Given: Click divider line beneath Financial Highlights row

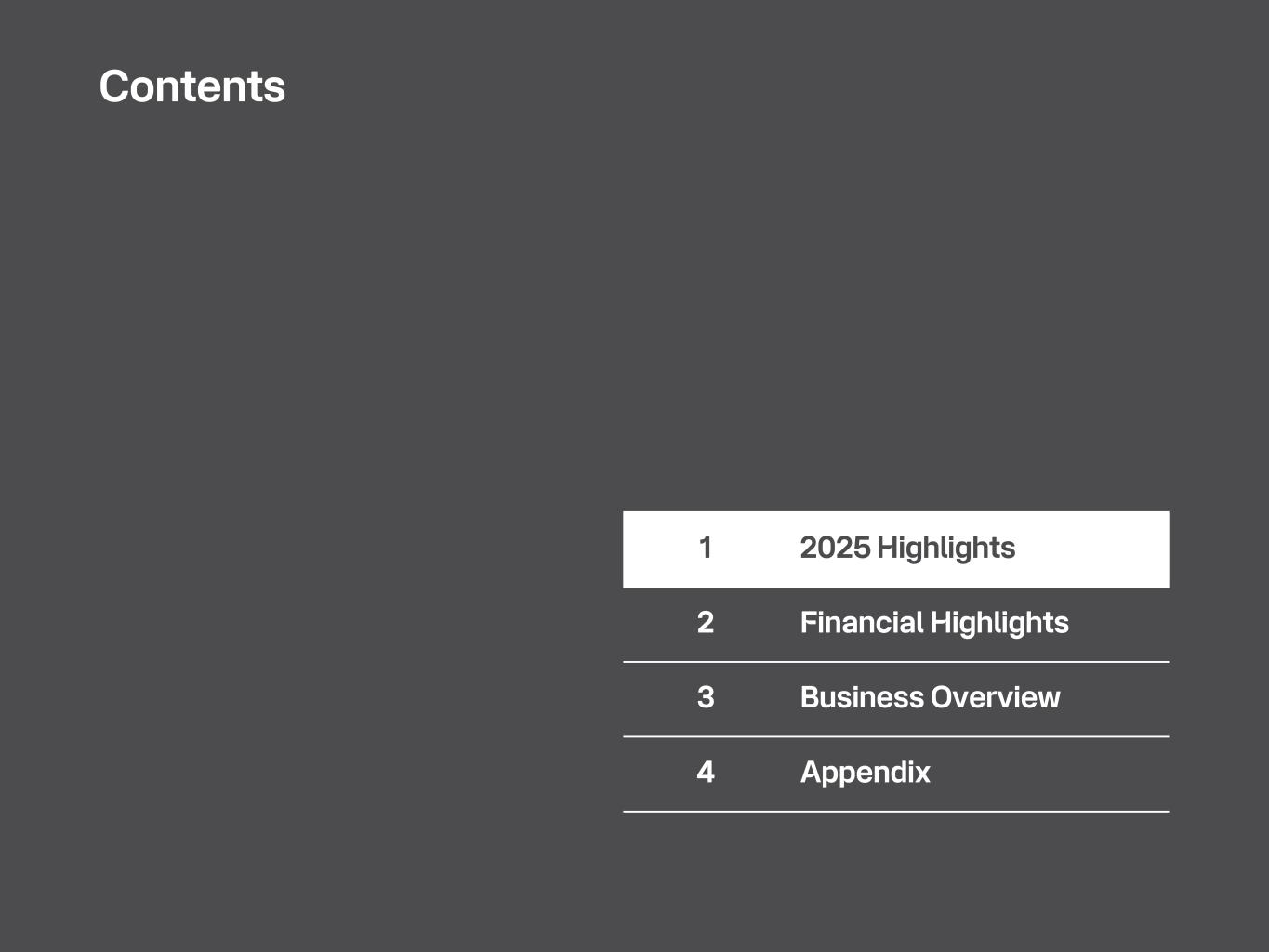Looking at the screenshot, I should [x=895, y=662].
